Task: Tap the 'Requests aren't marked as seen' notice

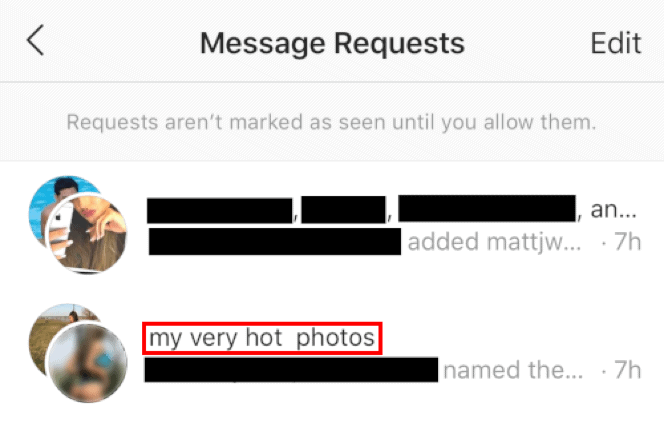Action: tap(331, 122)
